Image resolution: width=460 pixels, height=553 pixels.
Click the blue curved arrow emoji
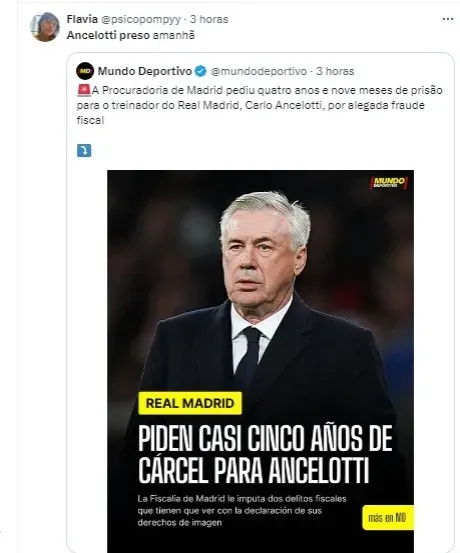click(84, 151)
